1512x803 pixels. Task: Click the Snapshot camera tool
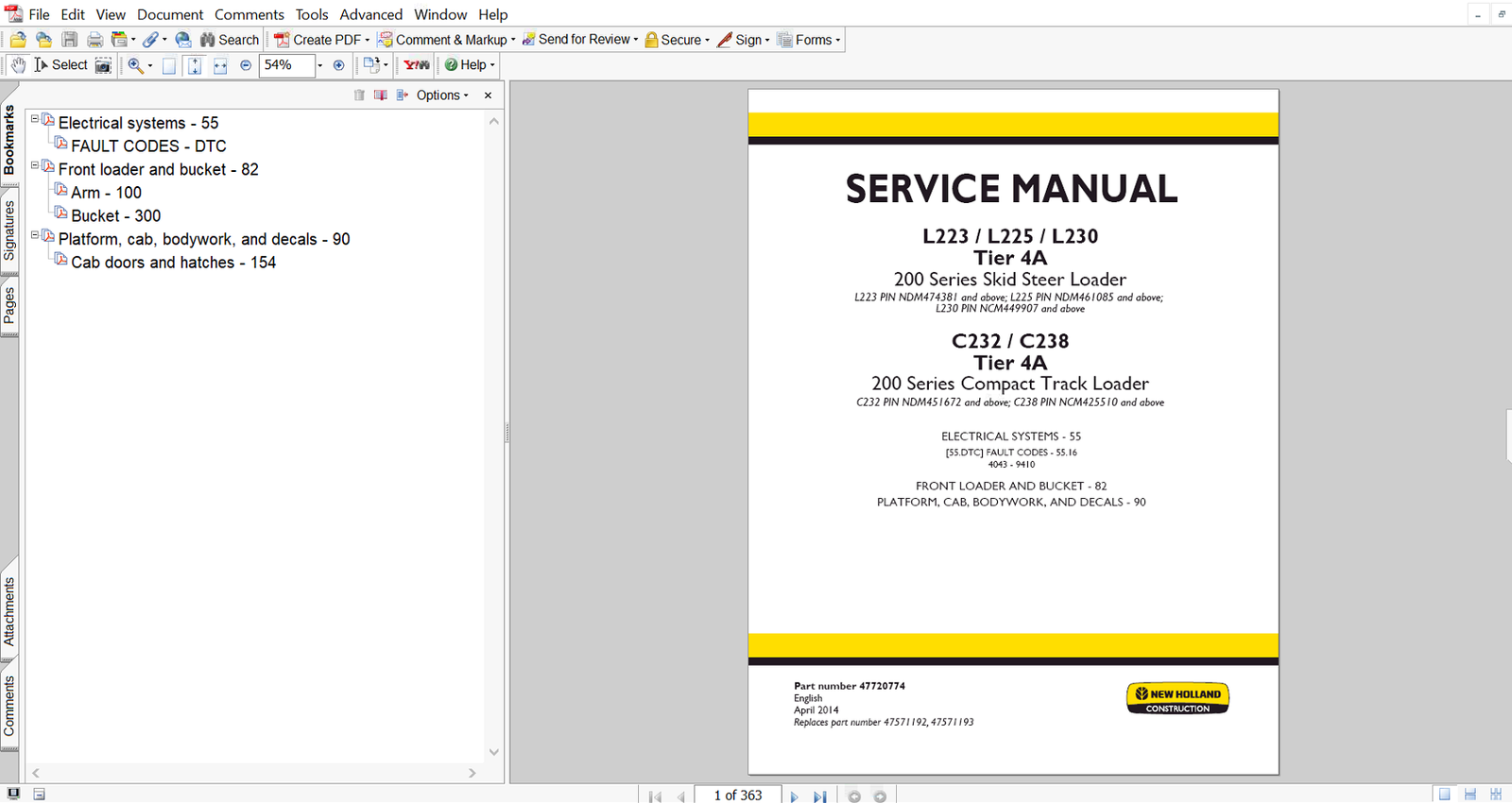[103, 65]
